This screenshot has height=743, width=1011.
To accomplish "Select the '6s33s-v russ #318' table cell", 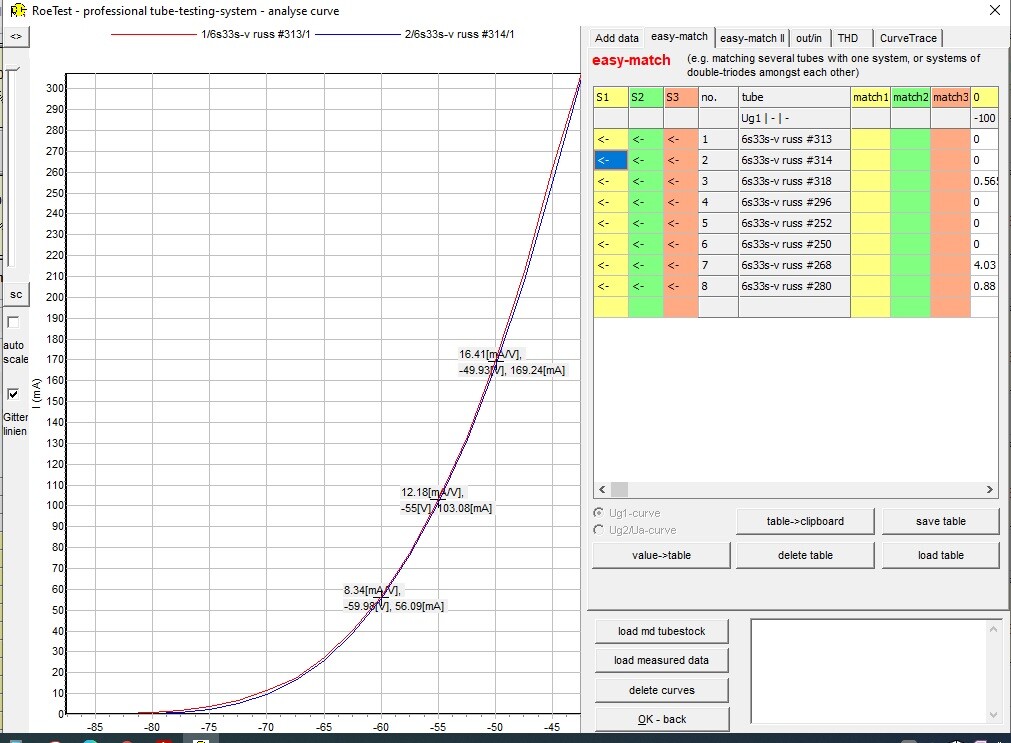I will (x=794, y=181).
